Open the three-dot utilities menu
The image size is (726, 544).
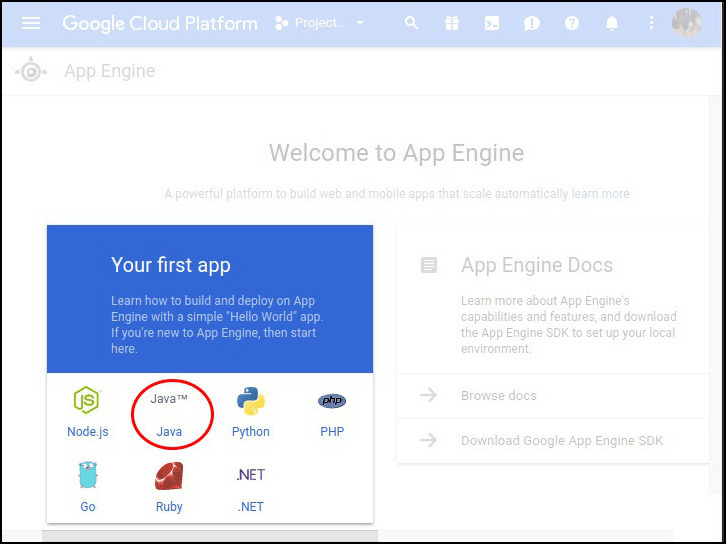[x=651, y=23]
